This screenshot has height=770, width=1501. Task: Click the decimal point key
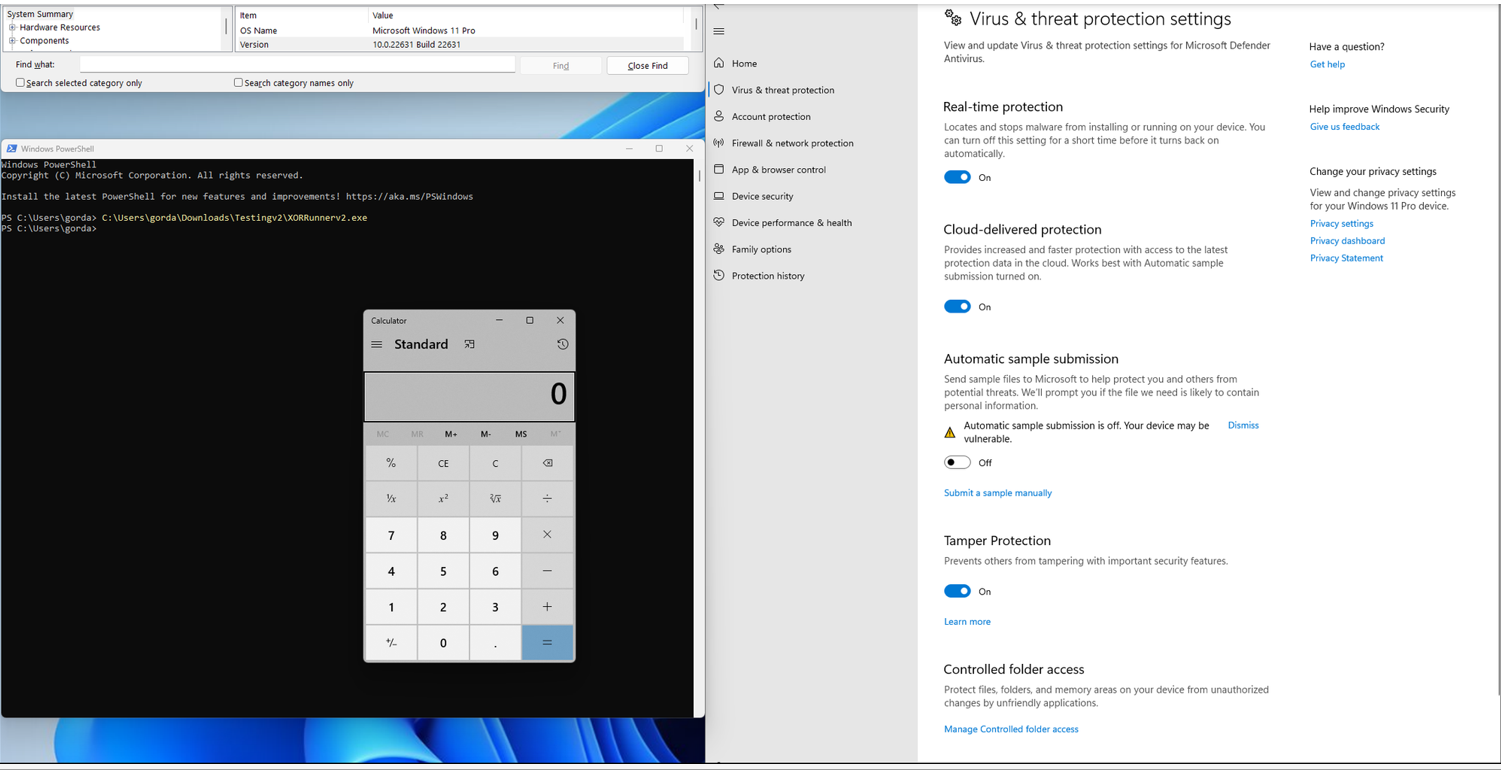495,643
